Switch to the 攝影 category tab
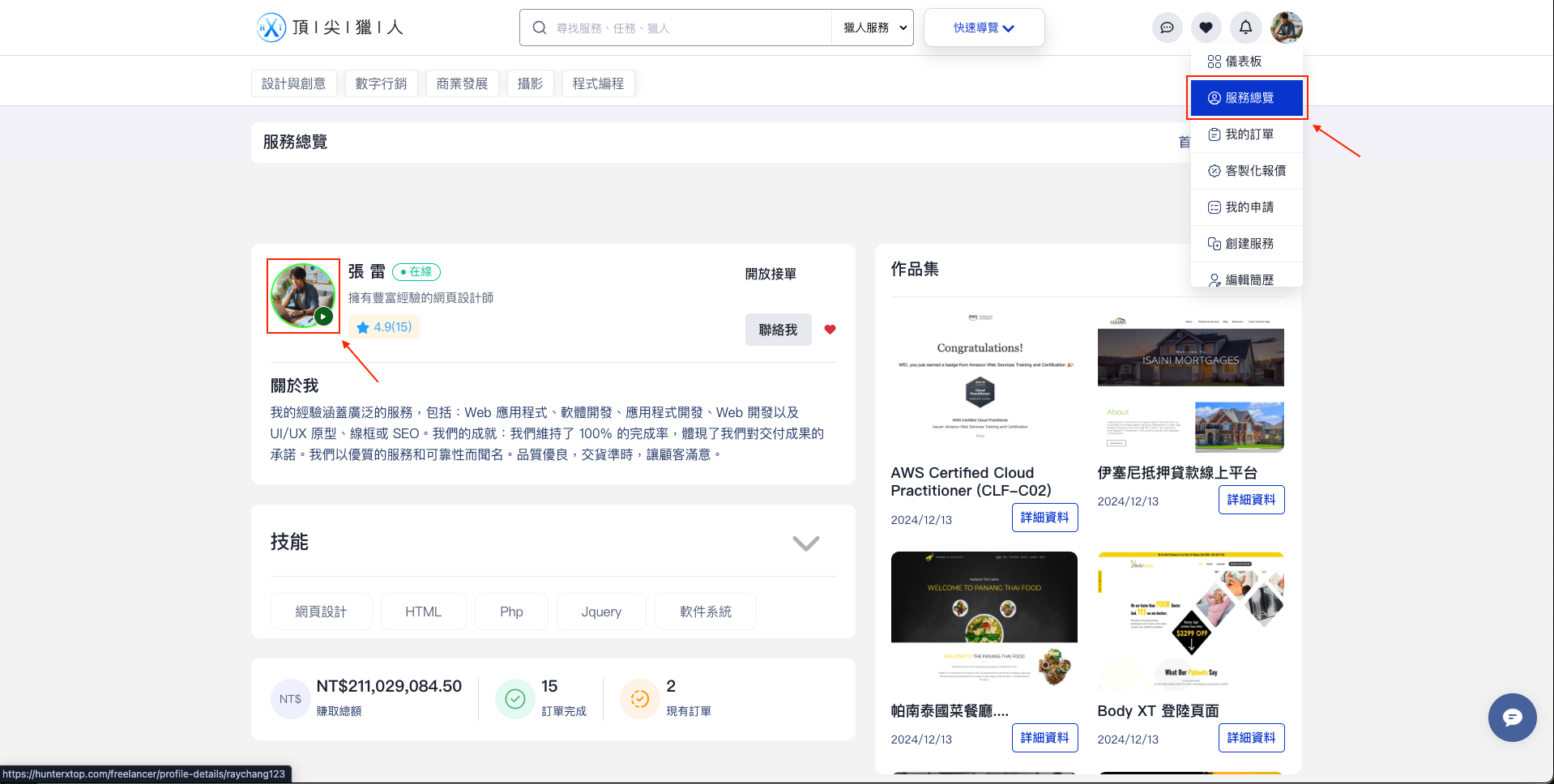The width and height of the screenshot is (1554, 784). pos(530,83)
